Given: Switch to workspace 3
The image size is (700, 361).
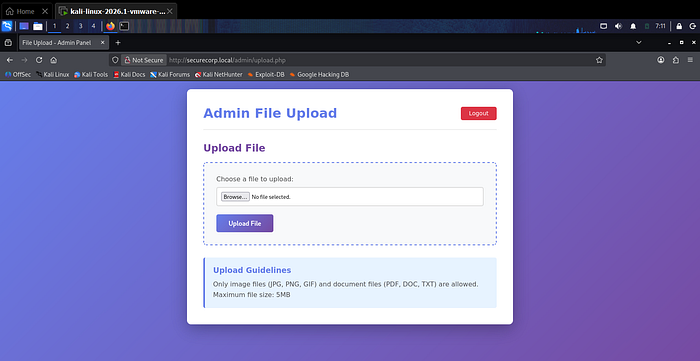Looking at the screenshot, I should [x=80, y=26].
